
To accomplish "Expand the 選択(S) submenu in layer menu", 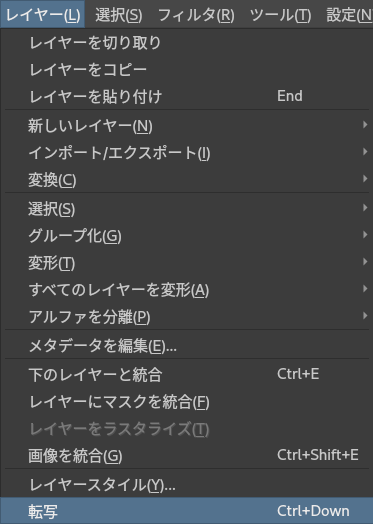I will (187, 209).
